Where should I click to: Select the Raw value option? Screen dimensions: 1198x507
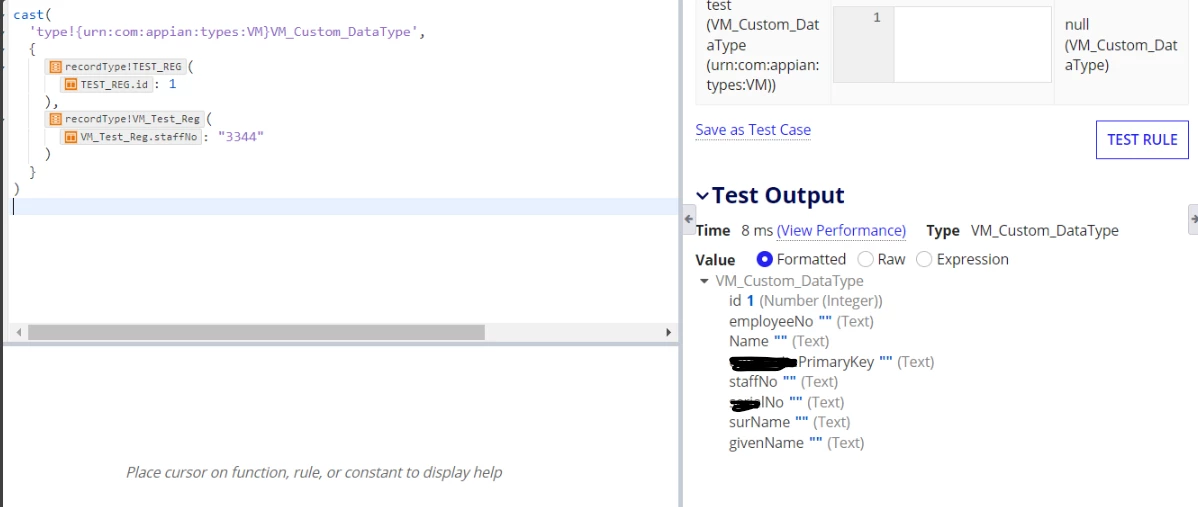[866, 260]
